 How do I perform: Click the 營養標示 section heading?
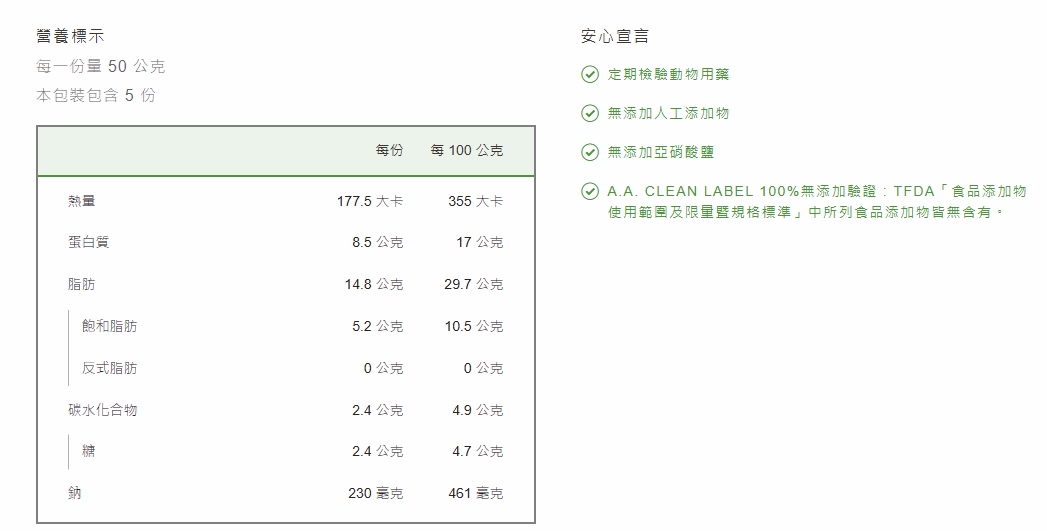[70, 37]
